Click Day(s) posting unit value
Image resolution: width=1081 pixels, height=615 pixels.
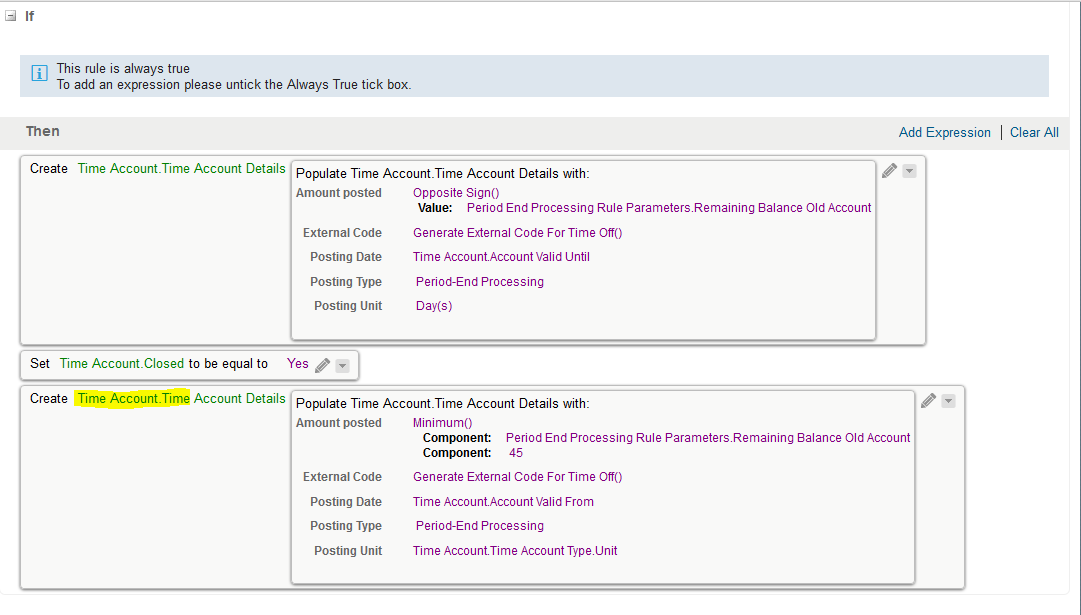click(x=434, y=306)
